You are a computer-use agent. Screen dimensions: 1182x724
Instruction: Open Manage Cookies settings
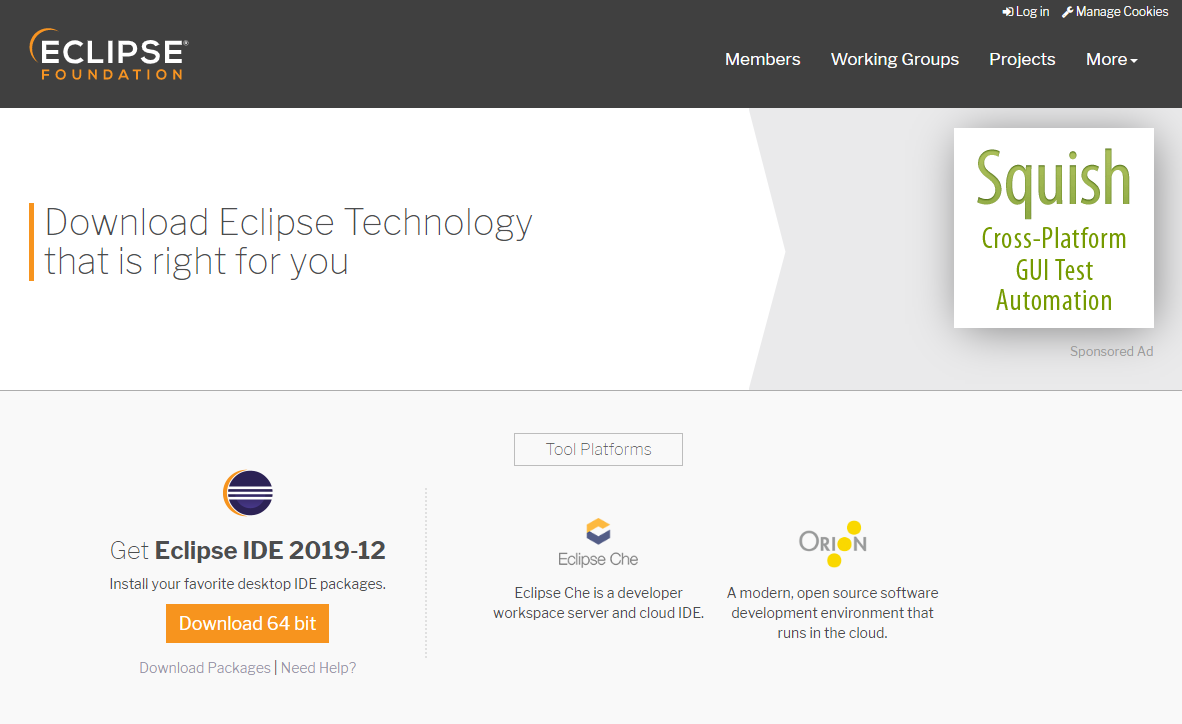(1115, 11)
